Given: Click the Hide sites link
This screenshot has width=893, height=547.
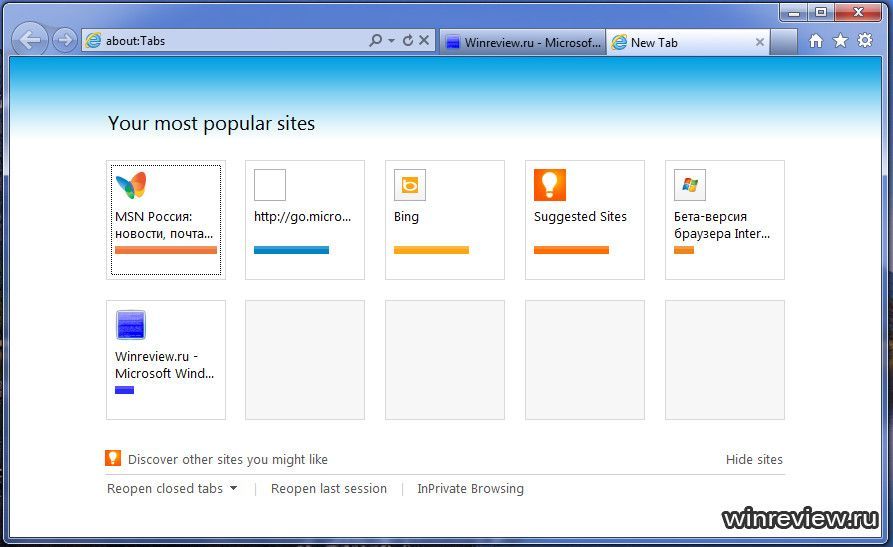Looking at the screenshot, I should tap(754, 460).
